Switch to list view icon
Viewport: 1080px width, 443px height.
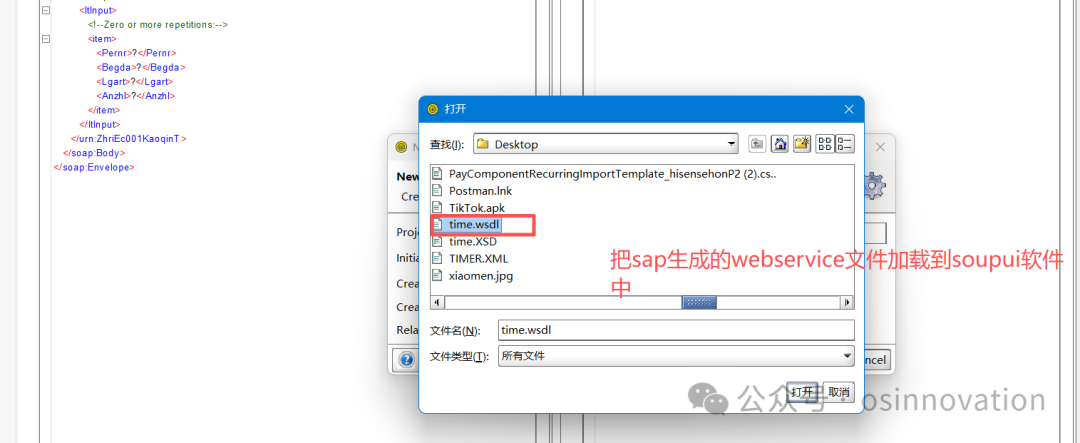(x=824, y=144)
